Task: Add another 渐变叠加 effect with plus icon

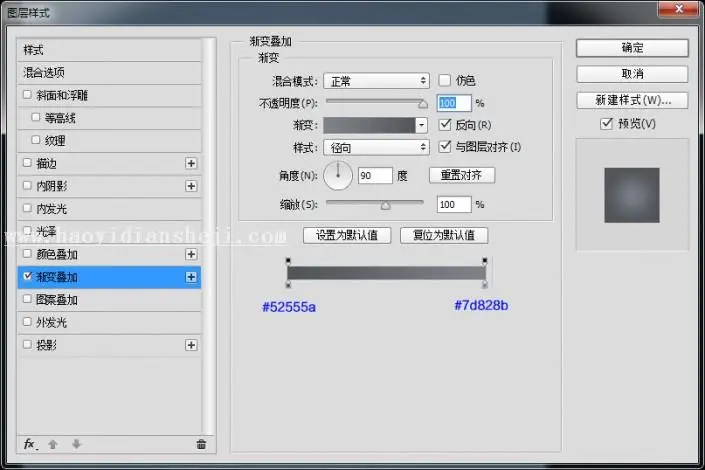Action: pyautogui.click(x=191, y=277)
